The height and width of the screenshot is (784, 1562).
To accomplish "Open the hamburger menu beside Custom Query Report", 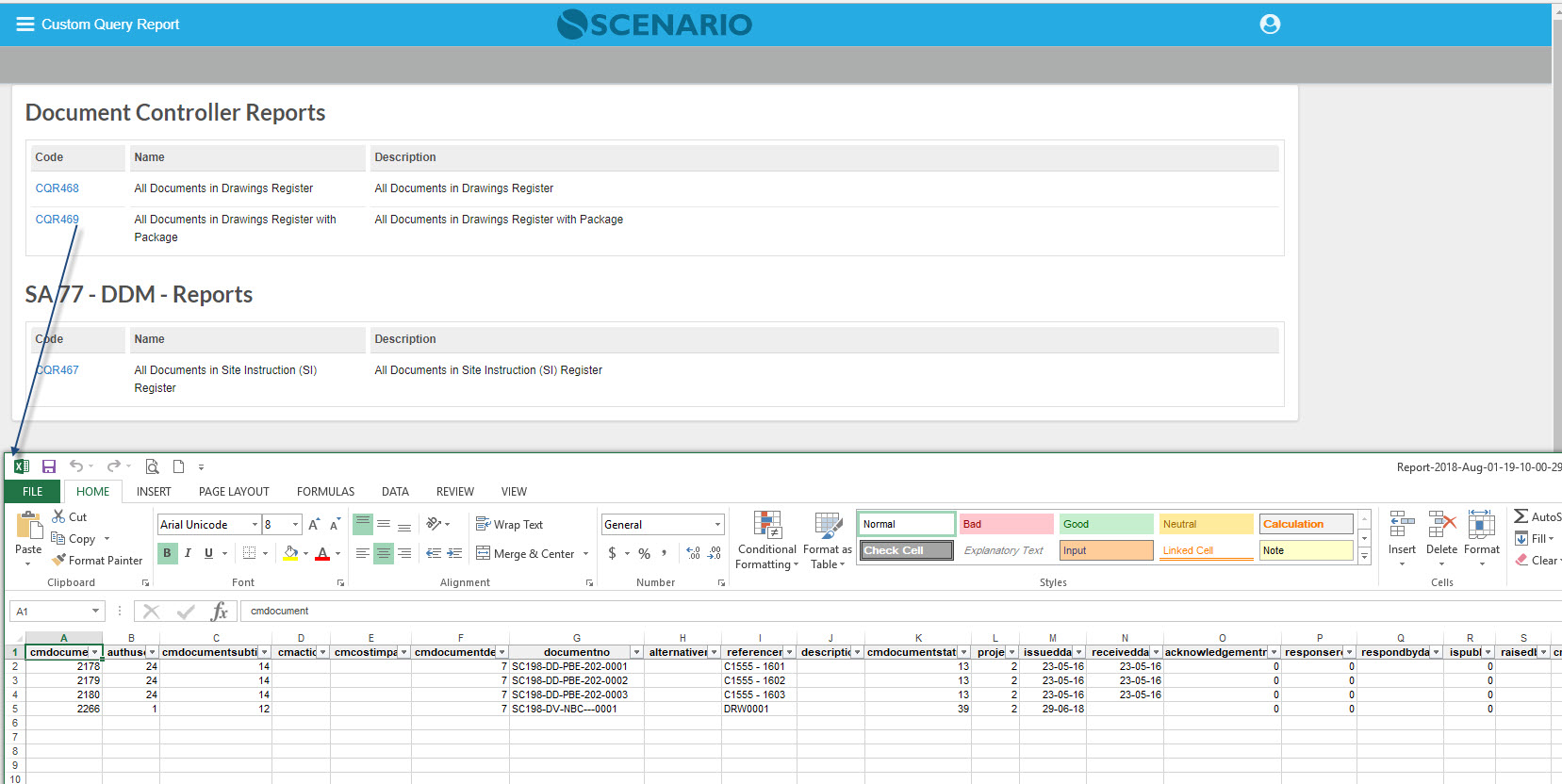I will [x=25, y=24].
